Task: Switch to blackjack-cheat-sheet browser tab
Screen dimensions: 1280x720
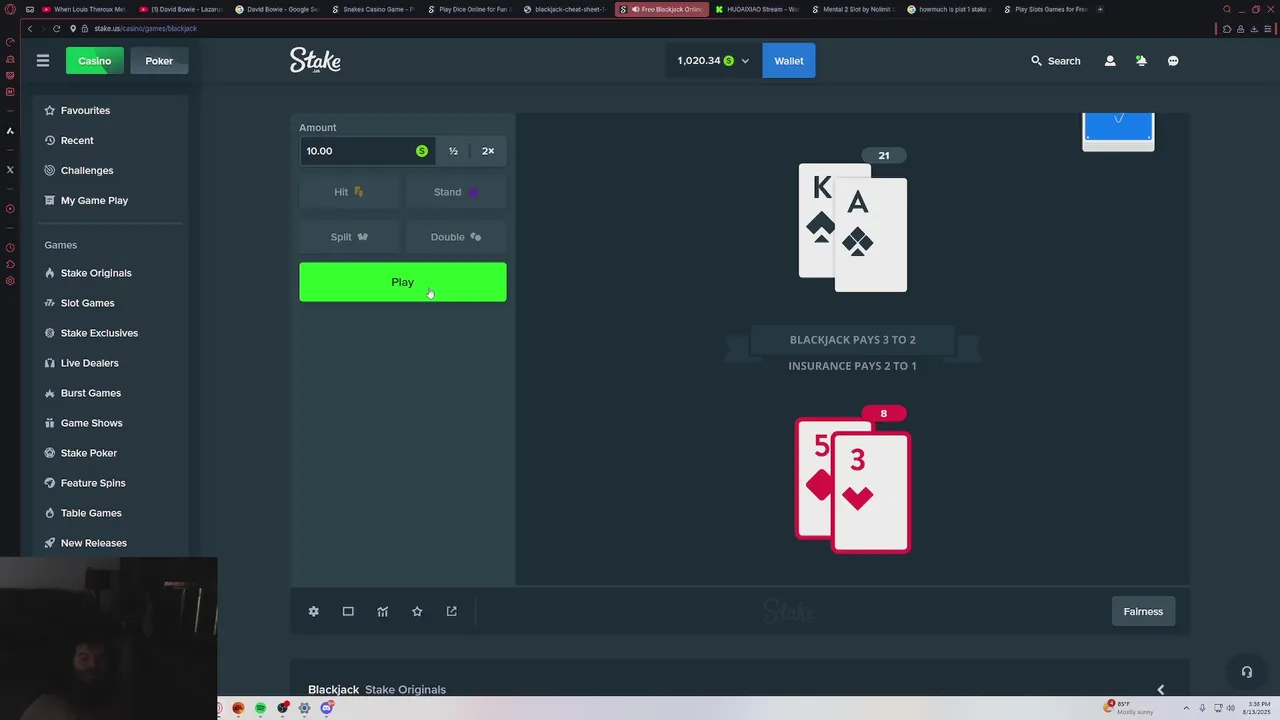Action: pos(565,9)
